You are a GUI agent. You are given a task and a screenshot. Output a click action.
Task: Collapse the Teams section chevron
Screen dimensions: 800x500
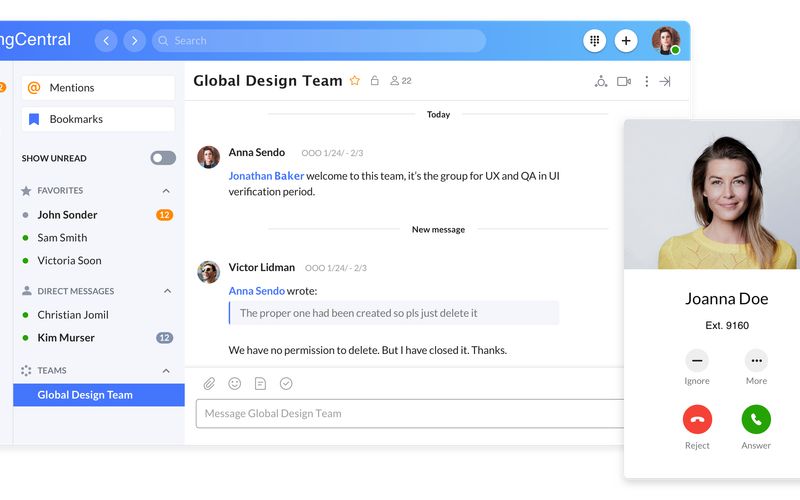tap(166, 371)
